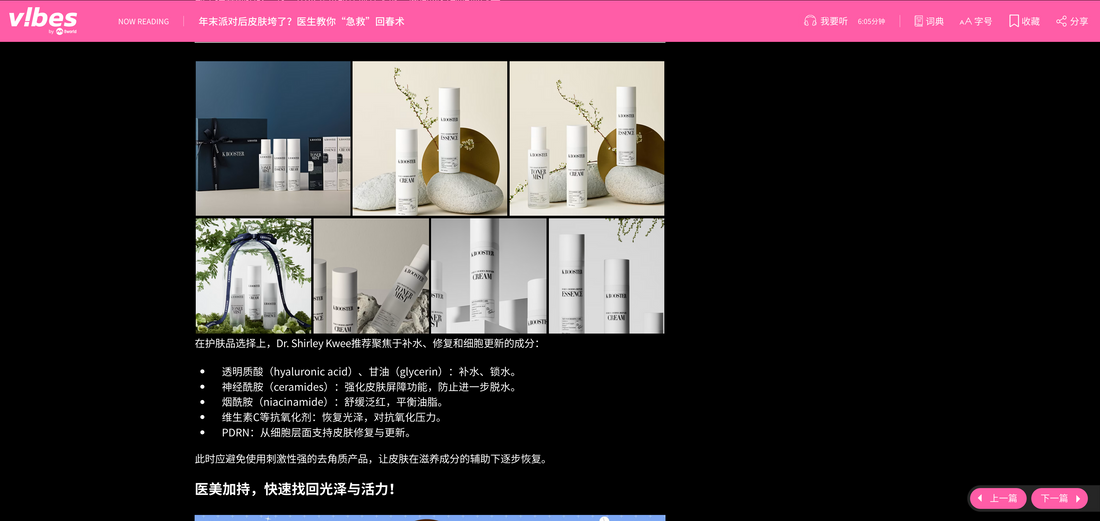The height and width of the screenshot is (521, 1100).
Task: Open the Essence and Cream white photo
Action: click(x=606, y=276)
